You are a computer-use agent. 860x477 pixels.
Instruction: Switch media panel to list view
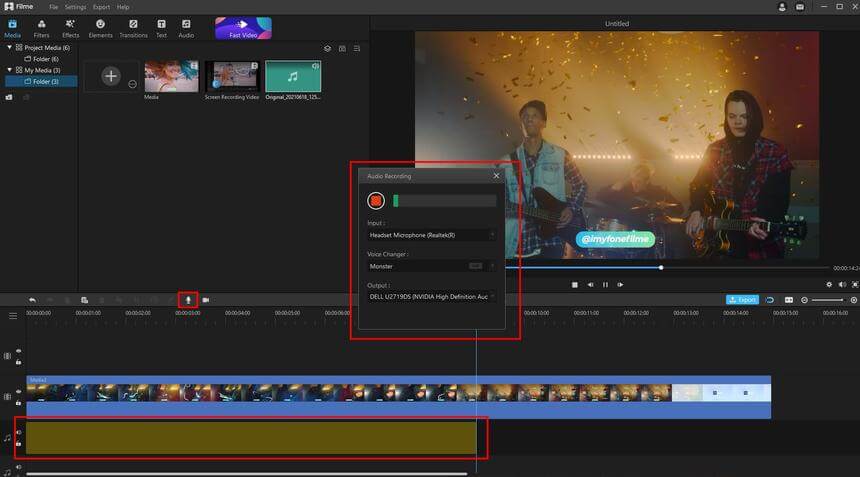click(x=357, y=49)
